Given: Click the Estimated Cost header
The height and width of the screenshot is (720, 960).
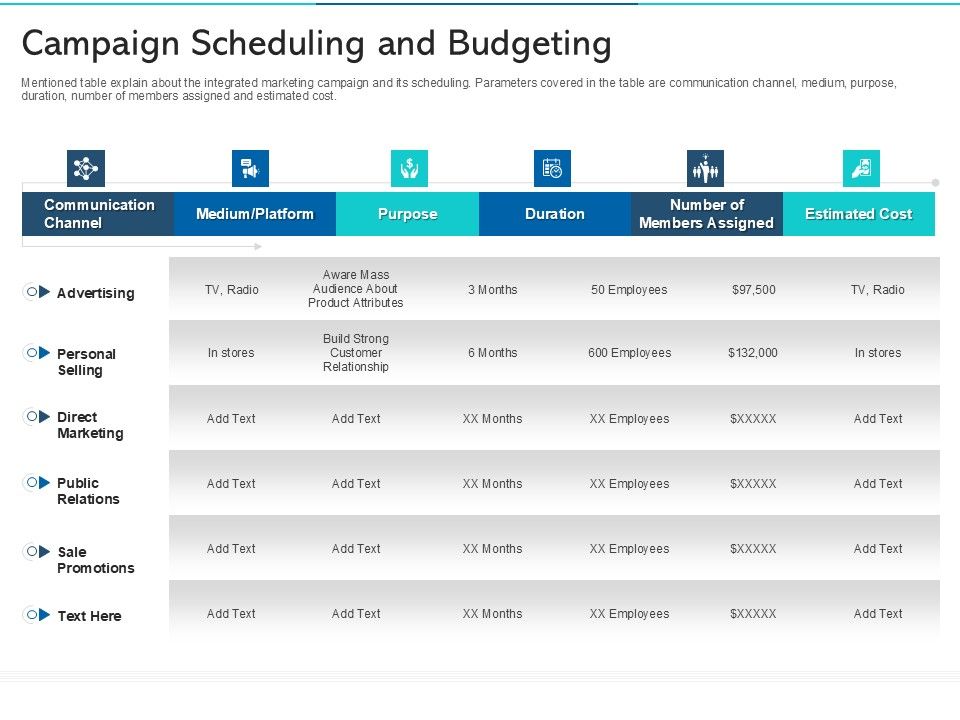Looking at the screenshot, I should point(858,214).
